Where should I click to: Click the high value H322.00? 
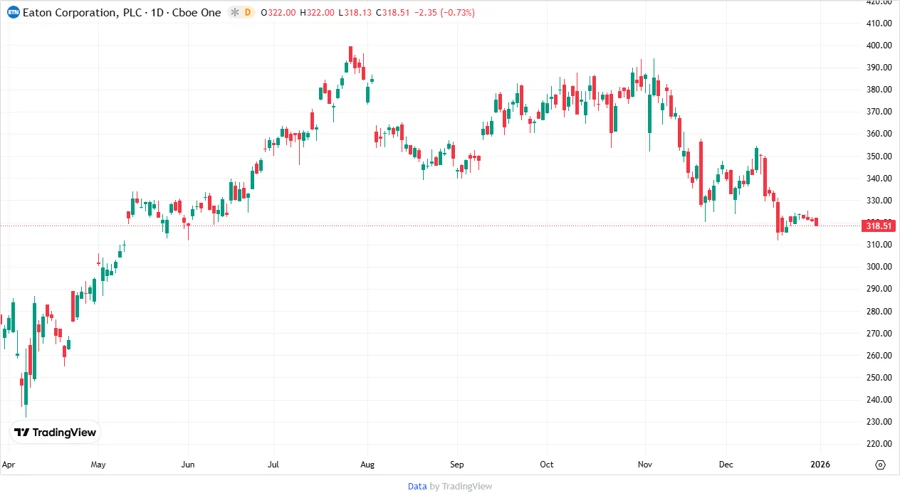point(317,13)
